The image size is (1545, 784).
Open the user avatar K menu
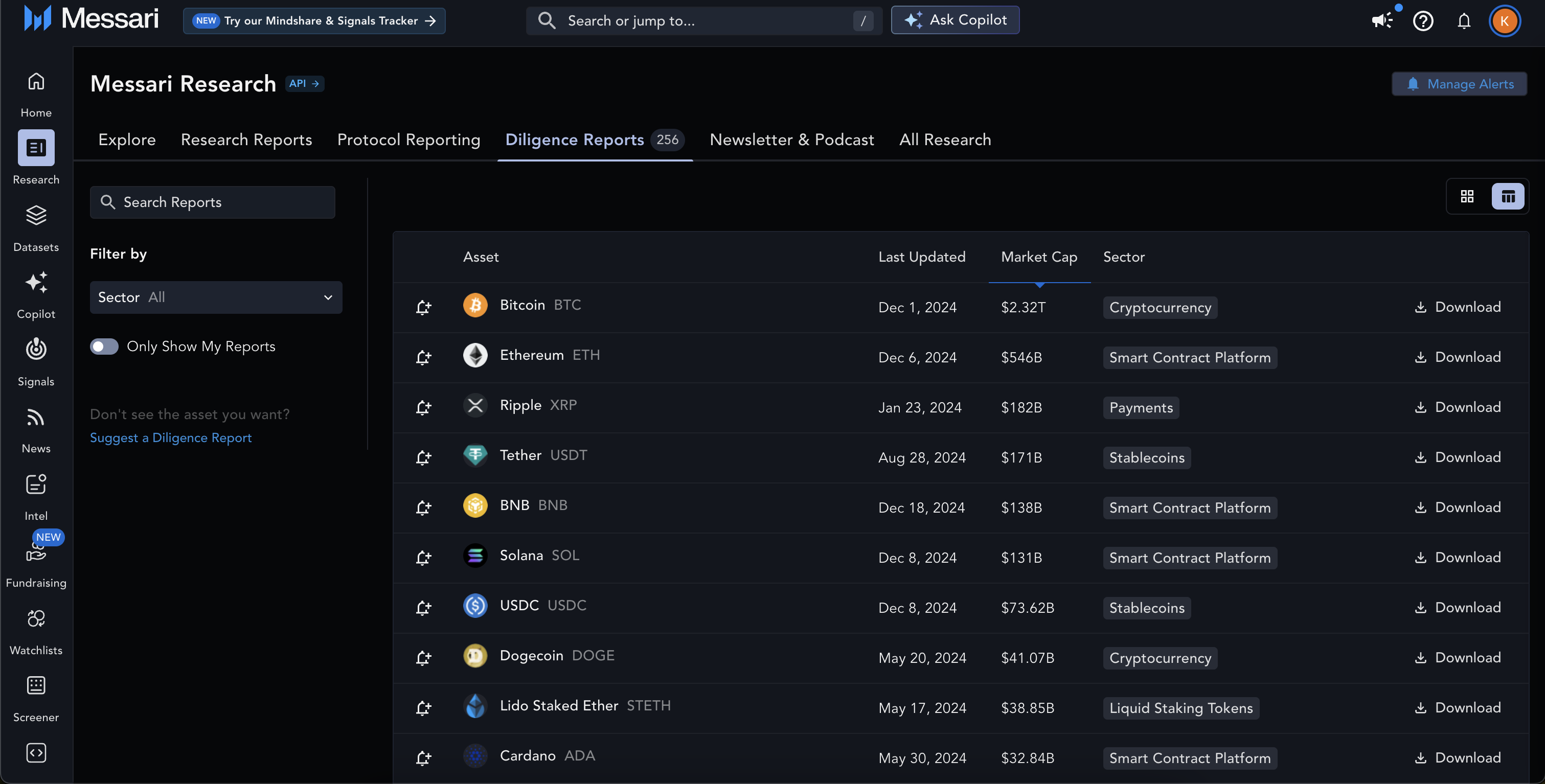click(1504, 21)
